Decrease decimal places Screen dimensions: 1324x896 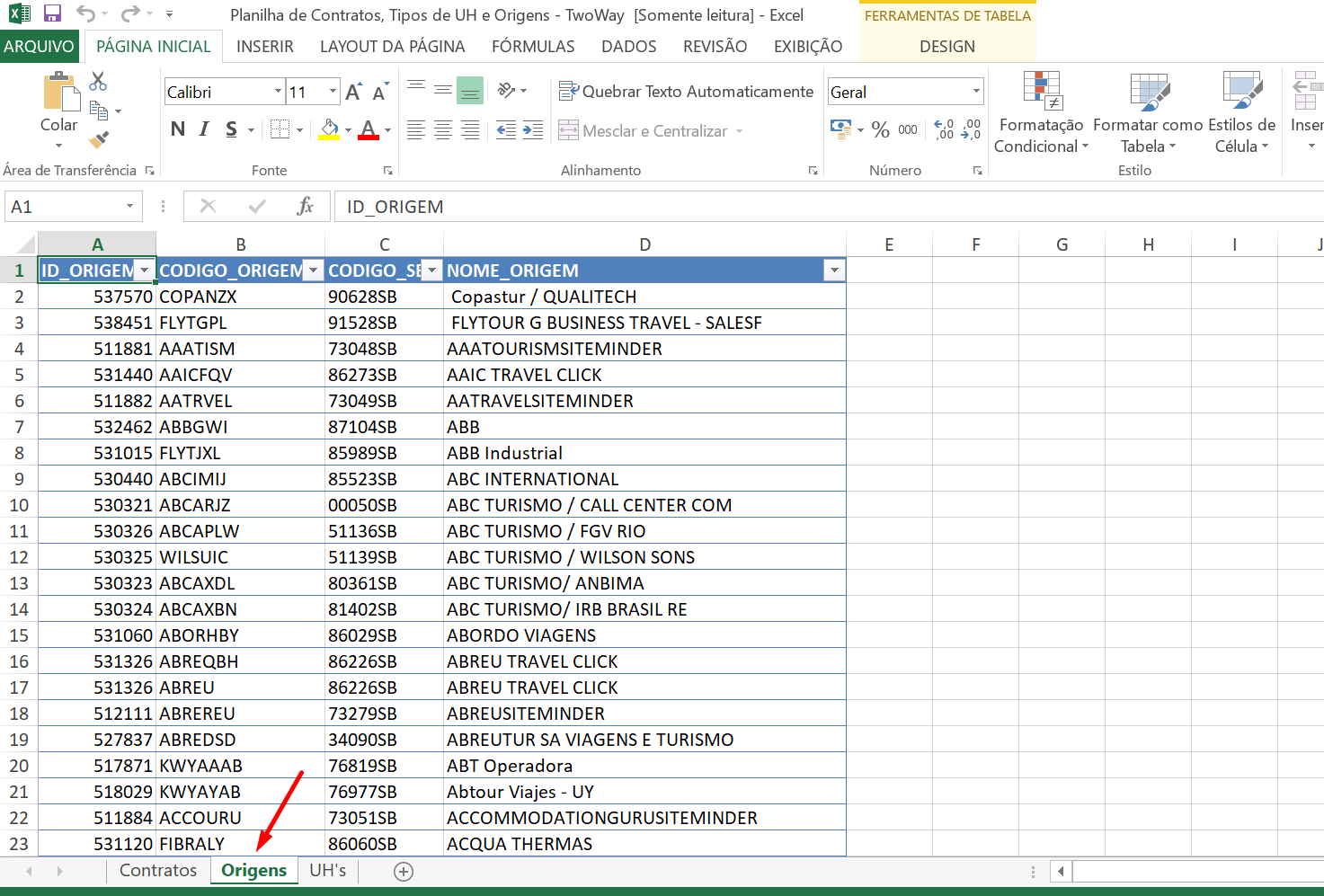point(971,130)
